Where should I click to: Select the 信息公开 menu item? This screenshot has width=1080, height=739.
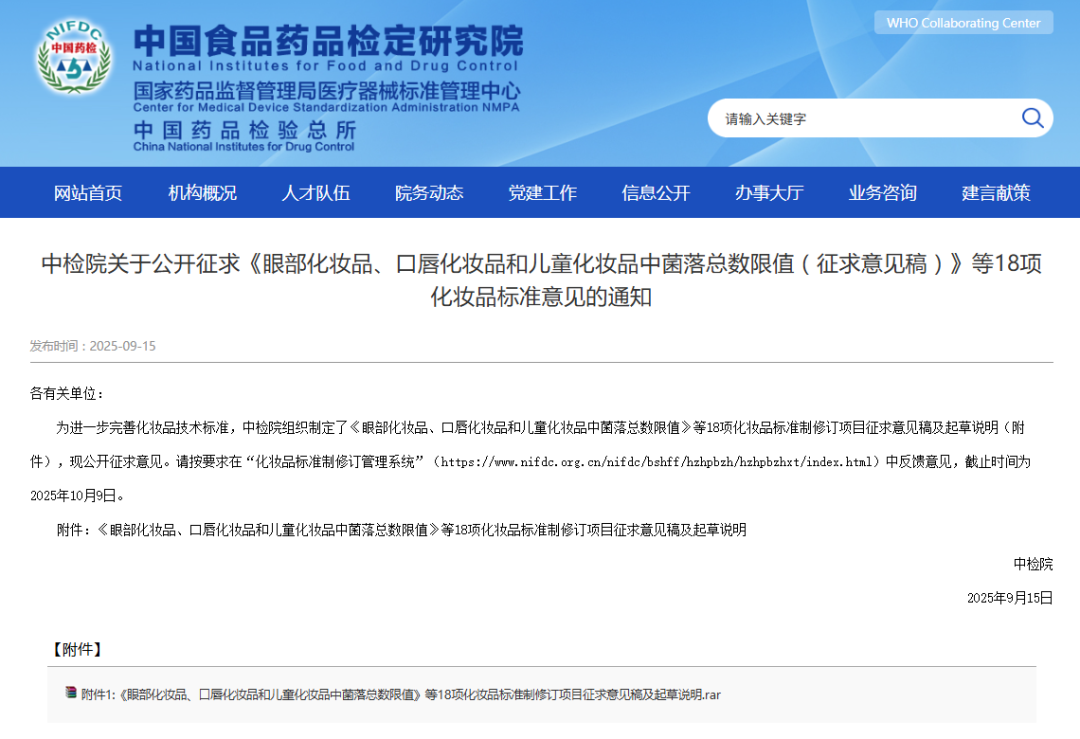(x=656, y=193)
